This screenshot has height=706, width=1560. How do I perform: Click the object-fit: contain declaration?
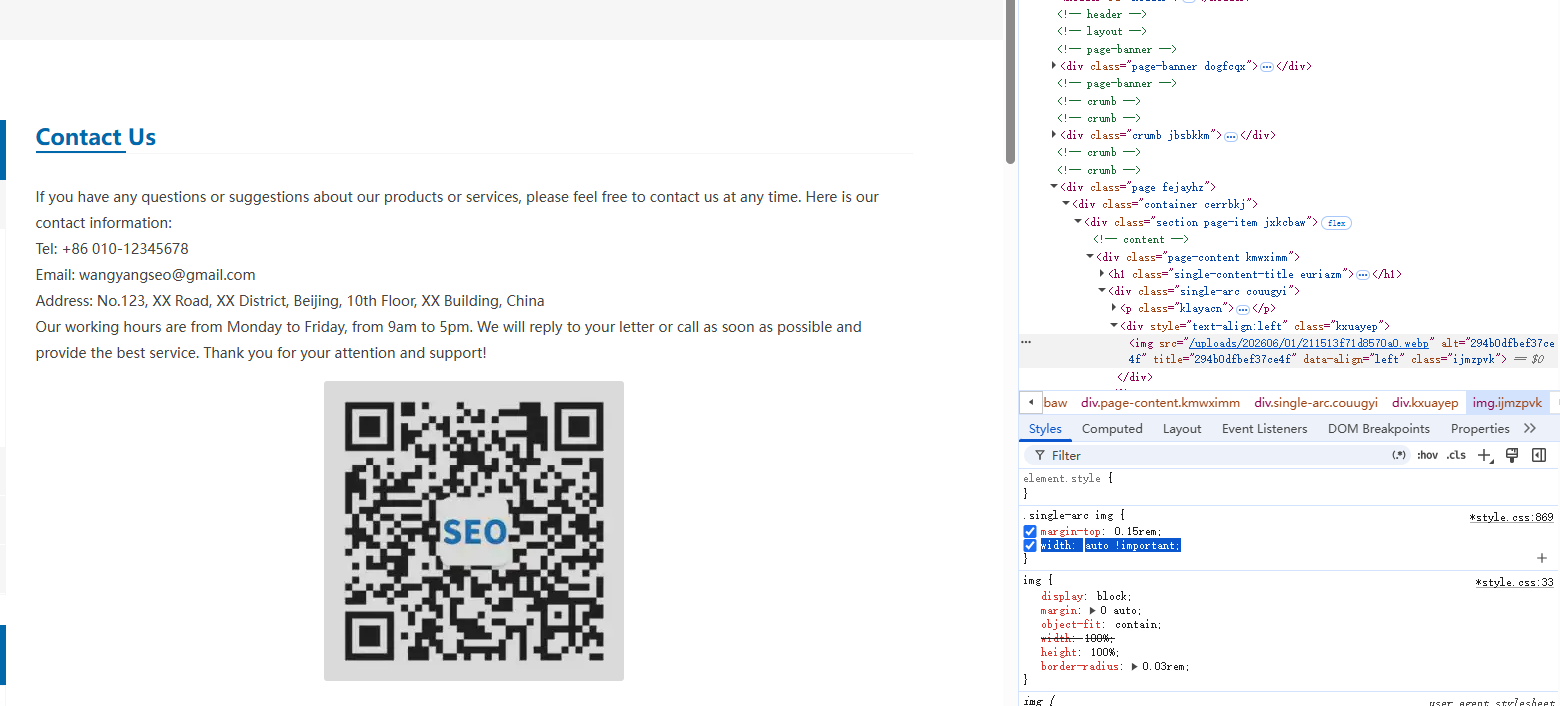point(1101,624)
